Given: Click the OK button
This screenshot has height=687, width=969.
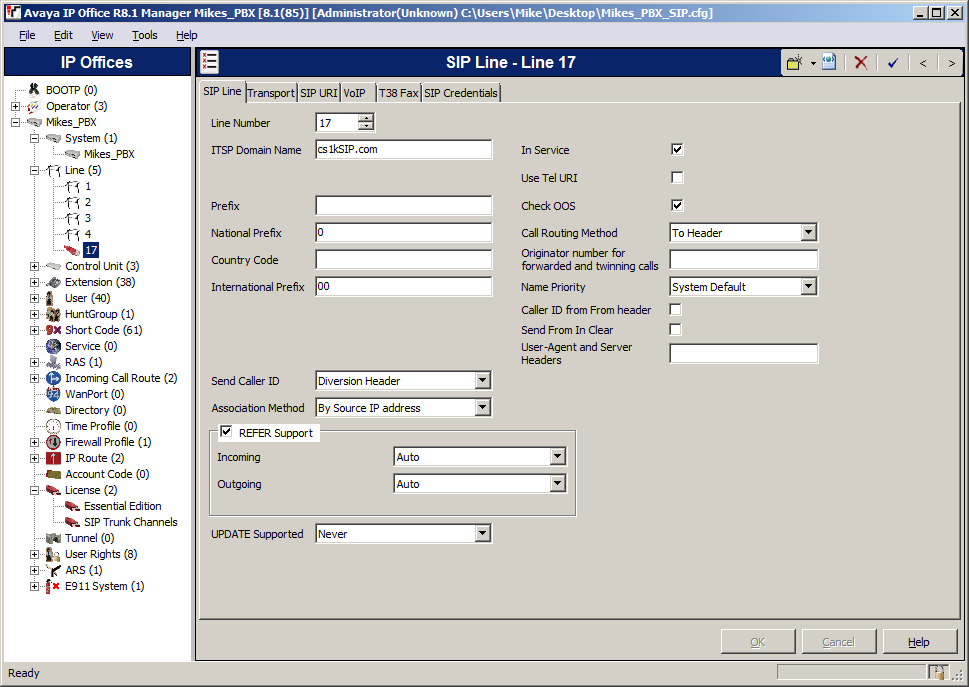Looking at the screenshot, I should click(x=758, y=642).
